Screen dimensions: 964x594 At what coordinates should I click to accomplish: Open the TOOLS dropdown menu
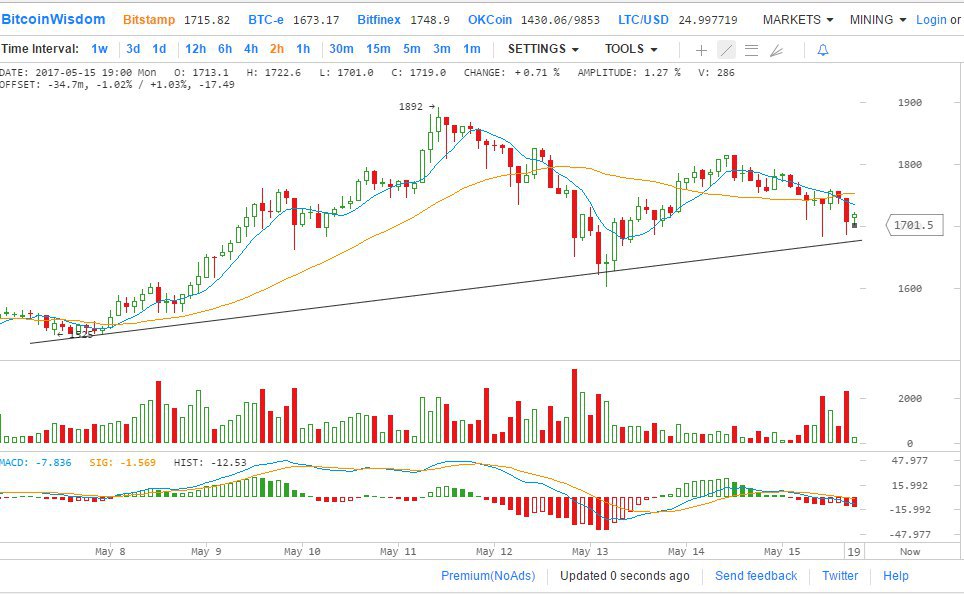pos(631,49)
